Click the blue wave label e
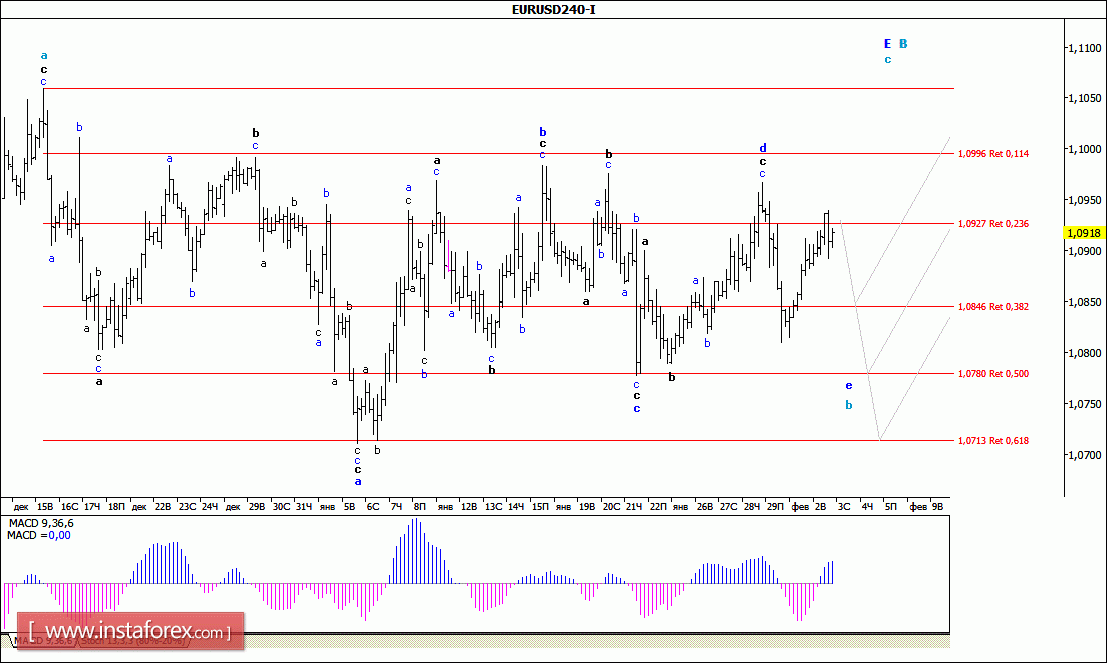 point(848,386)
